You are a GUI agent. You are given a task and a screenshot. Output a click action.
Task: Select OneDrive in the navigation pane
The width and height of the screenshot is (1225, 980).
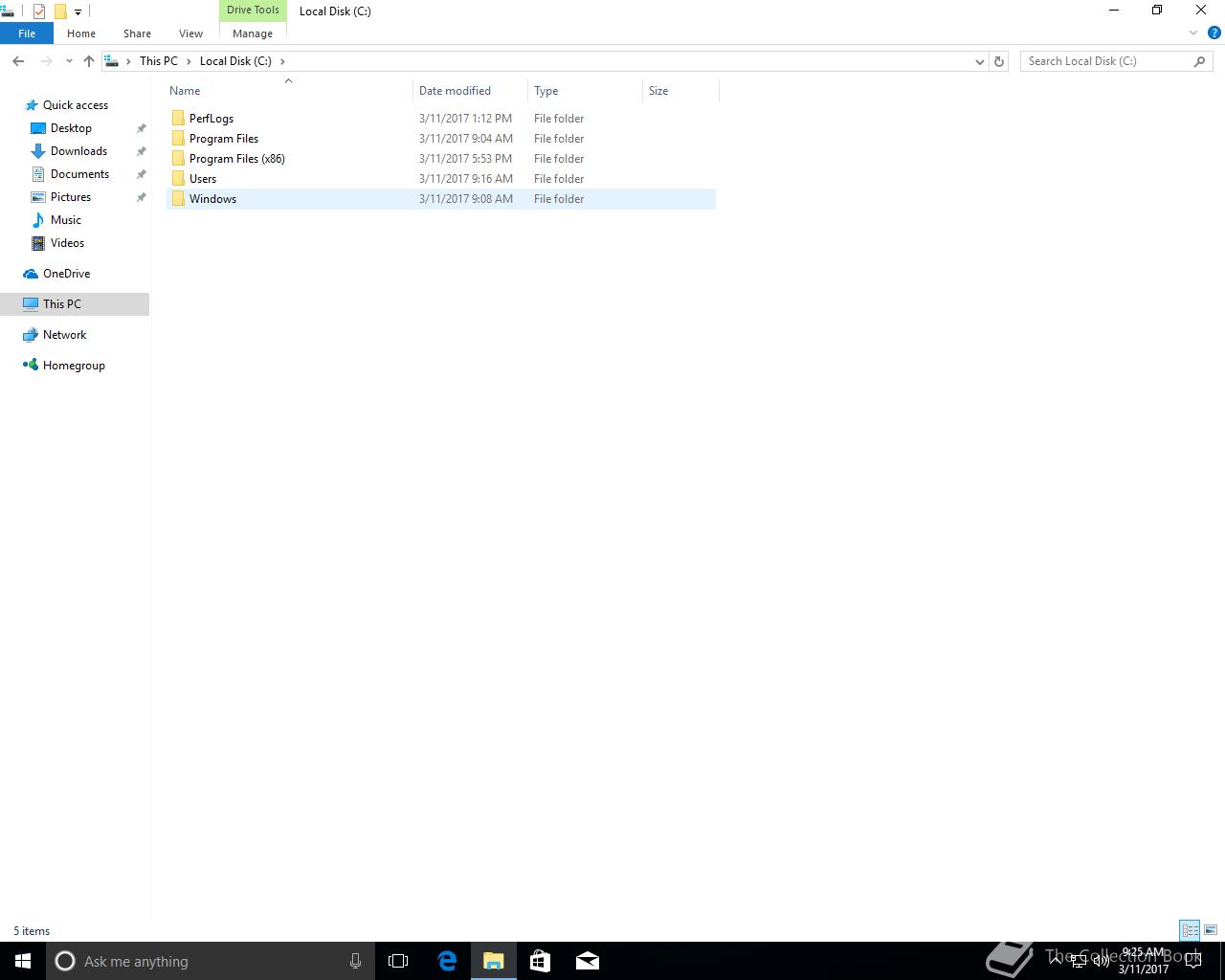(66, 274)
